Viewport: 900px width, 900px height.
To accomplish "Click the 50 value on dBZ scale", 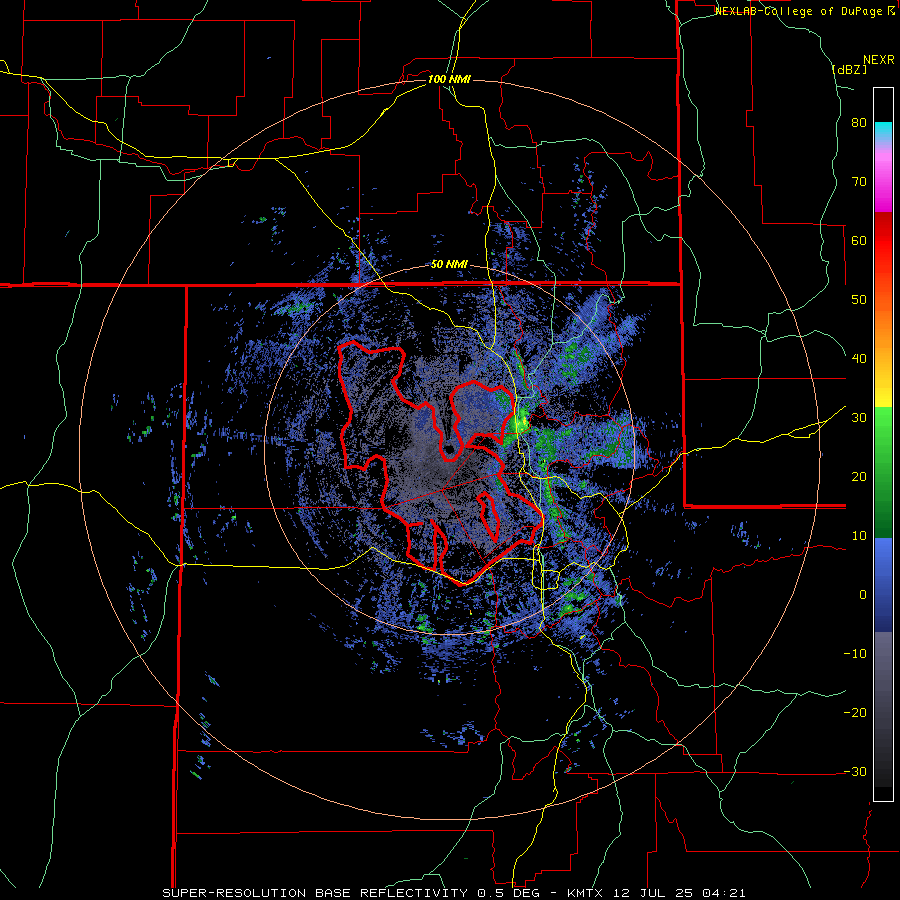I will click(859, 300).
